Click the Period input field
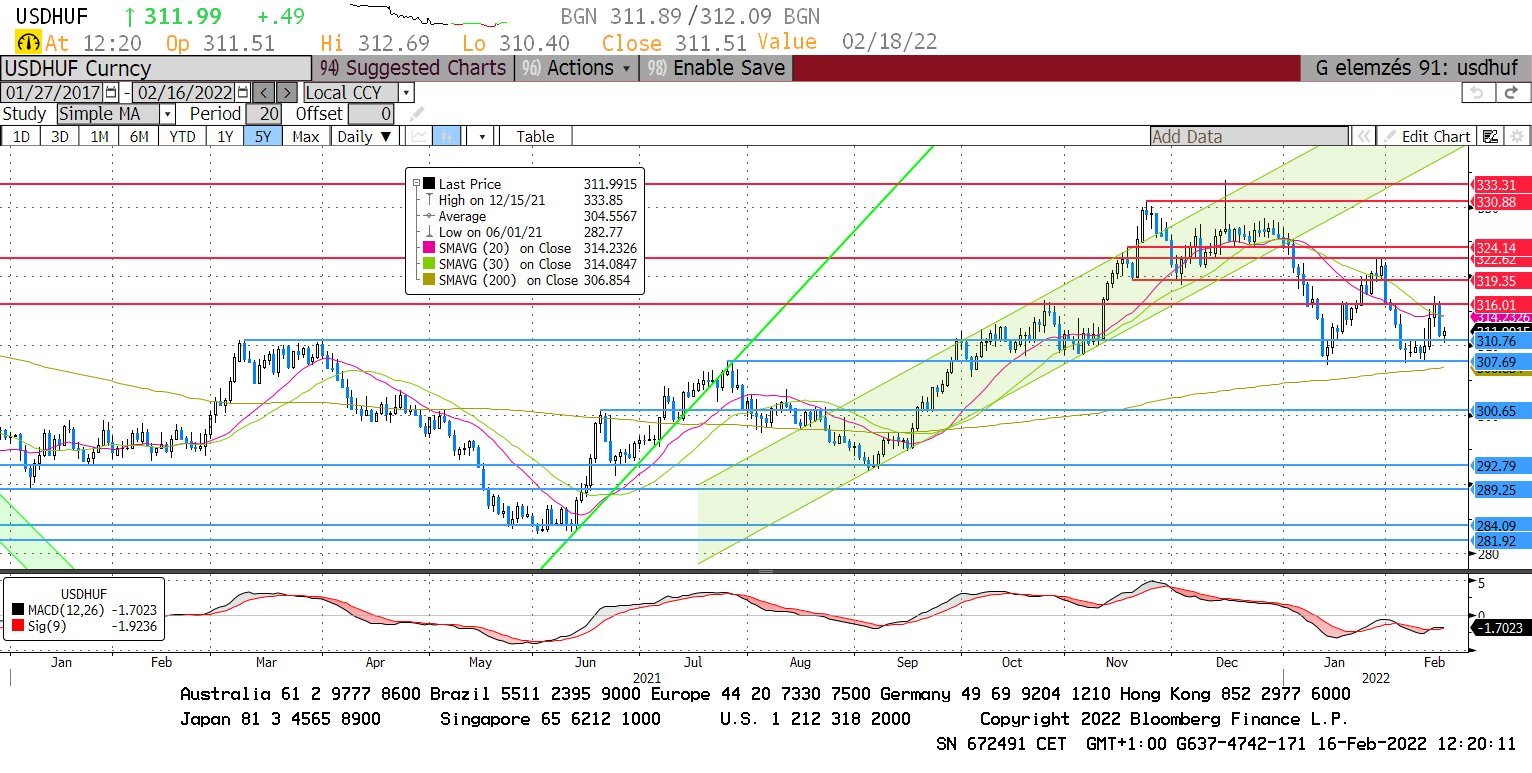Screen dimensions: 1532x773 coord(264,114)
